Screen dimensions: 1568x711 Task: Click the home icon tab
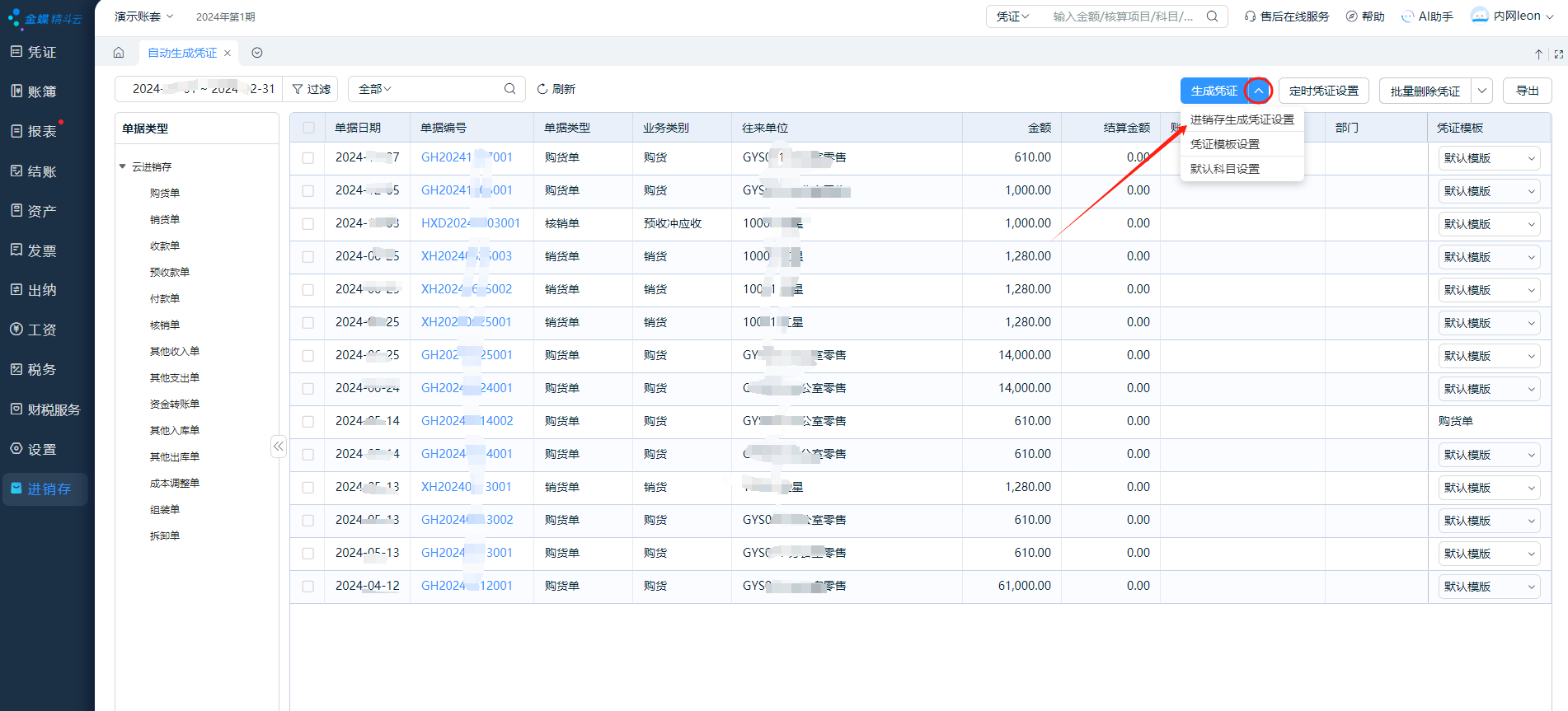(x=119, y=53)
